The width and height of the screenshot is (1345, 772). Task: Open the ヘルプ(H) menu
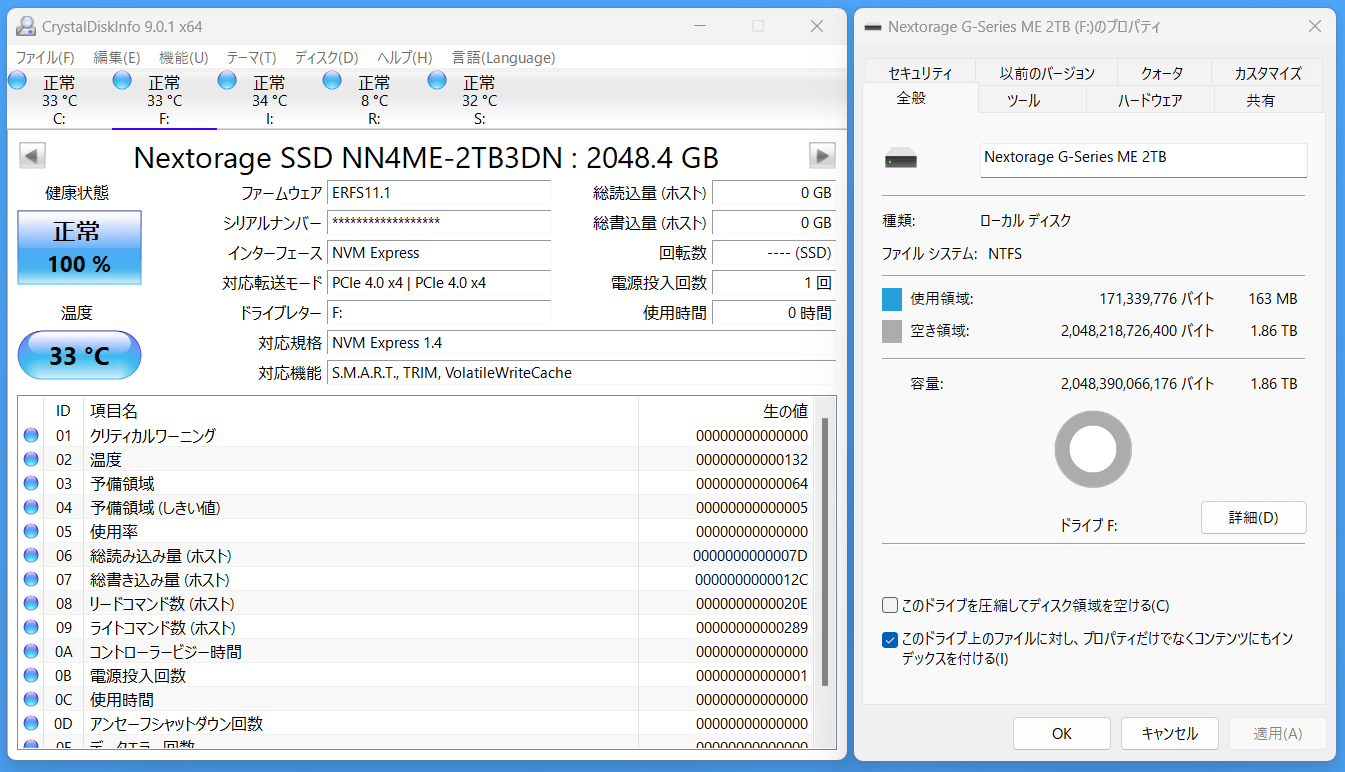click(405, 58)
